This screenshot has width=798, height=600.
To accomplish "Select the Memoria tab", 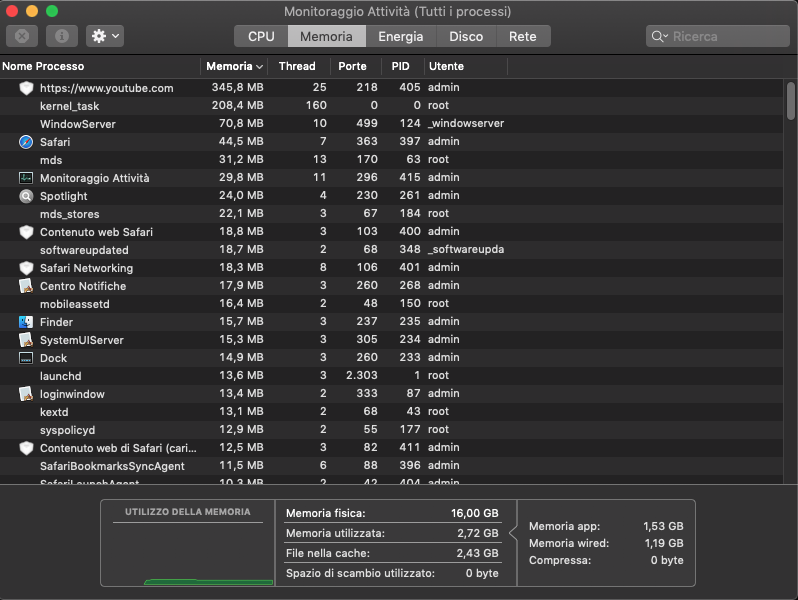I will pos(327,36).
